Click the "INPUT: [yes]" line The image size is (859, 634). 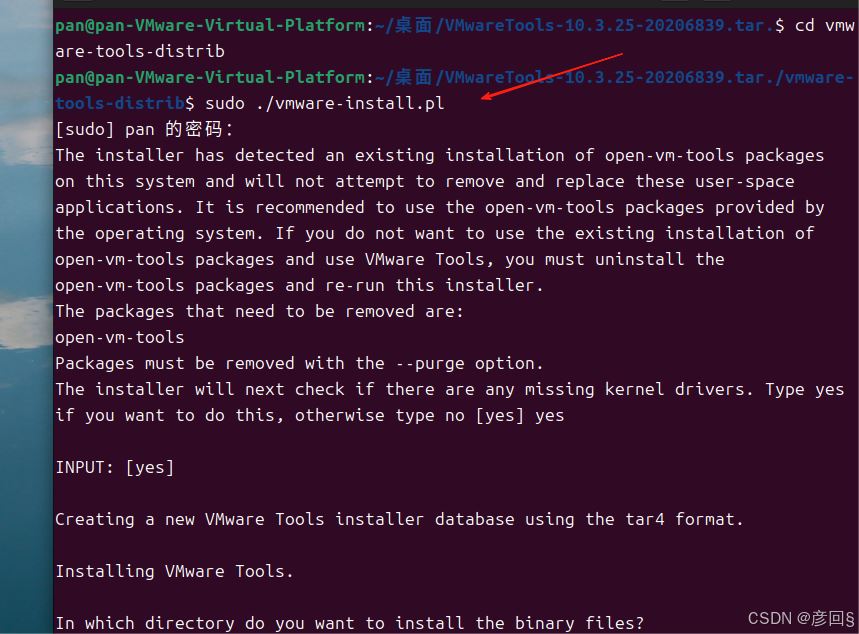pos(114,467)
